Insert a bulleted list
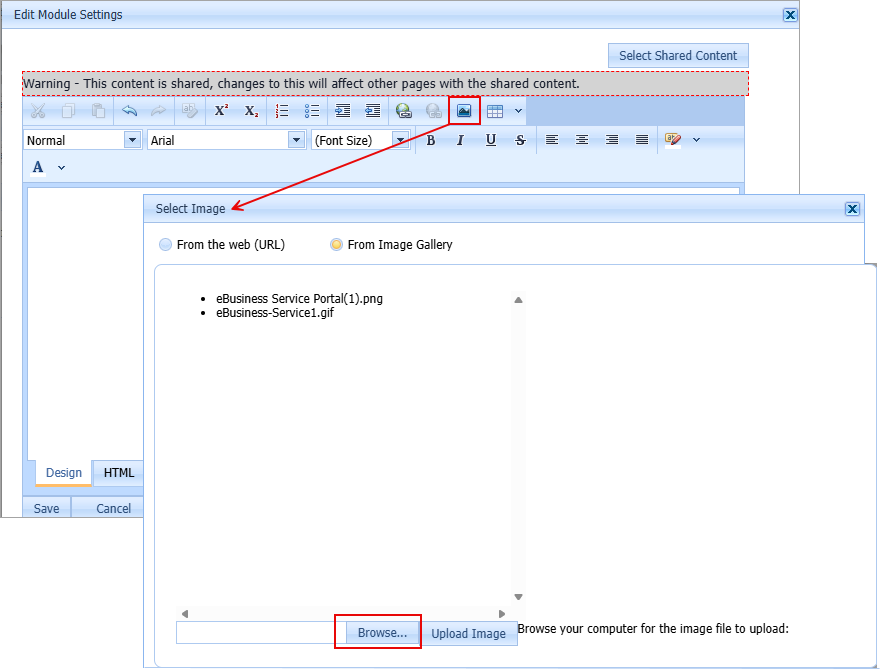This screenshot has width=881, height=670. [312, 111]
